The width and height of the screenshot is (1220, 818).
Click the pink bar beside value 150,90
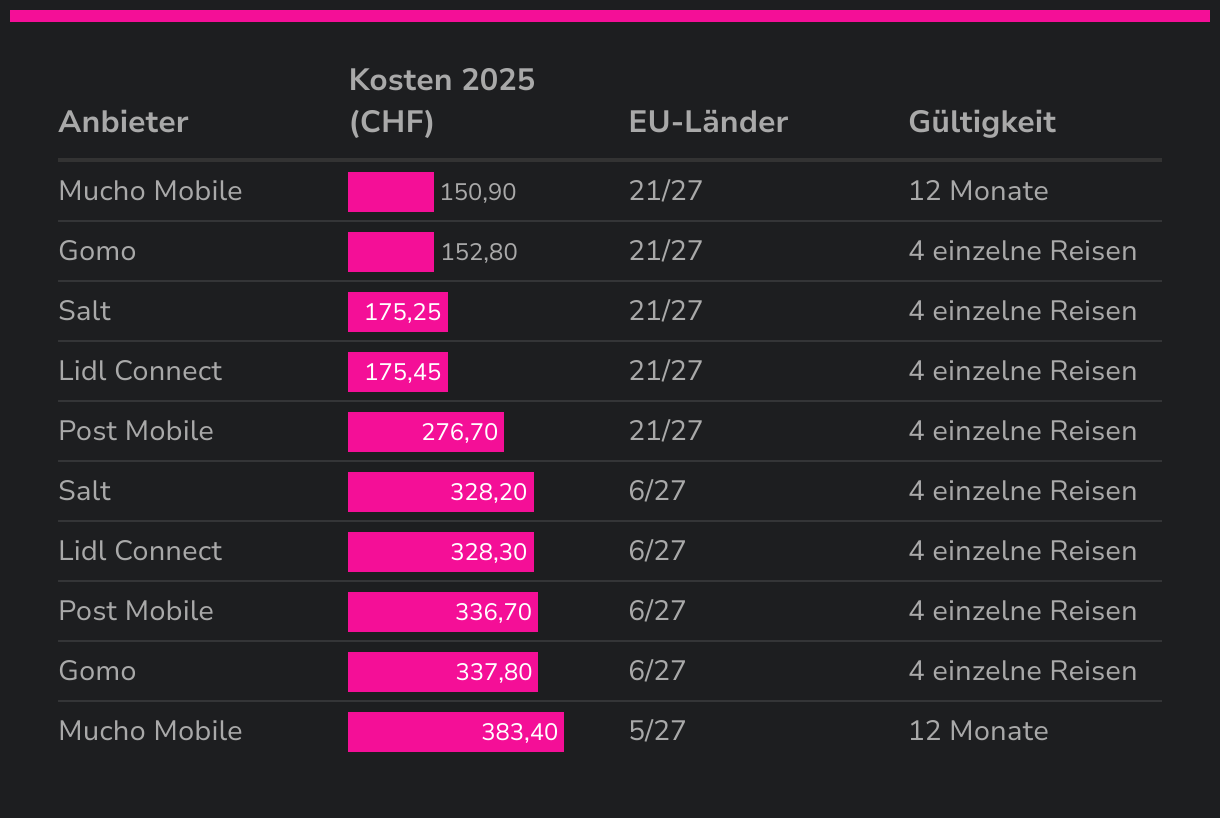[390, 192]
